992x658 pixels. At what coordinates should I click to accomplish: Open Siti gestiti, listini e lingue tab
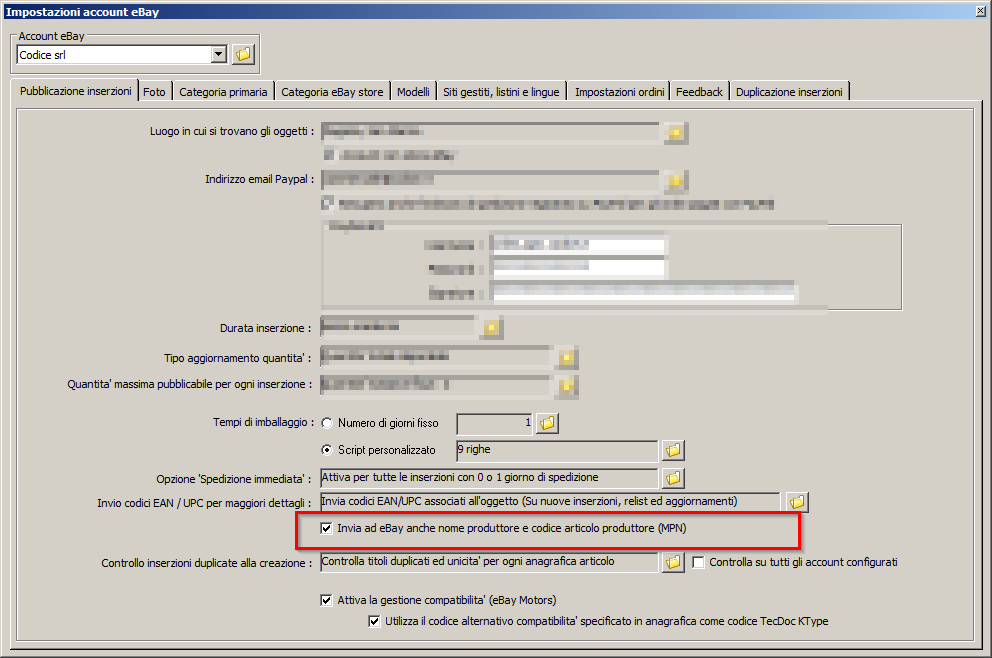[x=501, y=92]
